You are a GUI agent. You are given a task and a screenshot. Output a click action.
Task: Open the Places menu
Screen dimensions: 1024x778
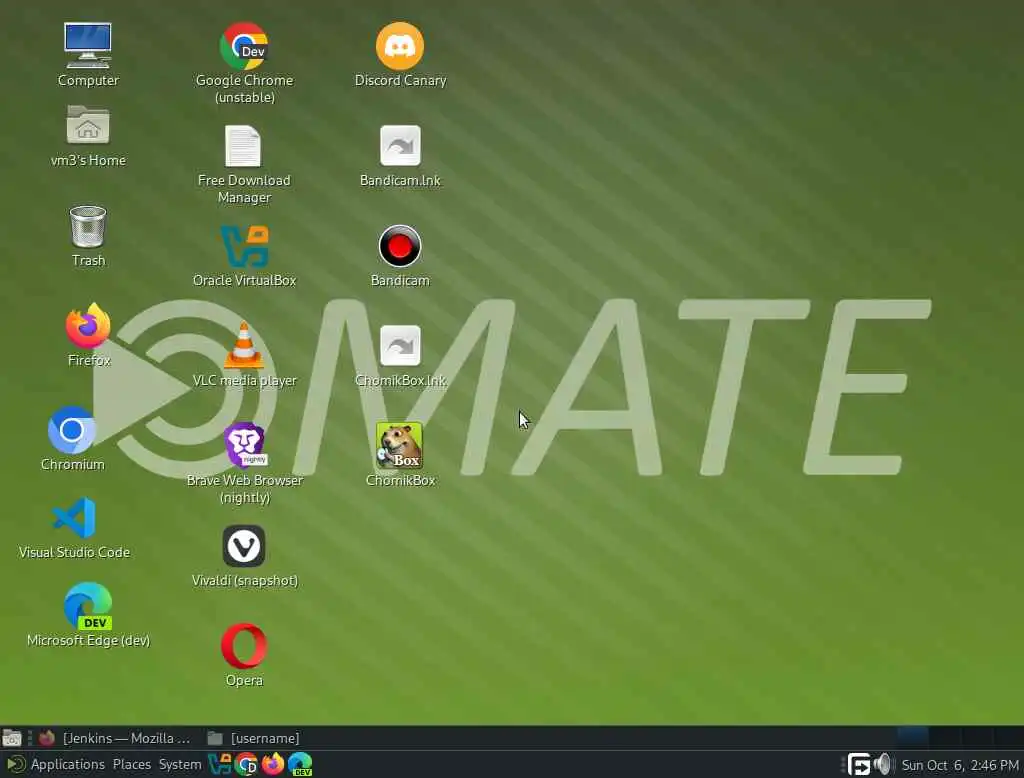[131, 764]
